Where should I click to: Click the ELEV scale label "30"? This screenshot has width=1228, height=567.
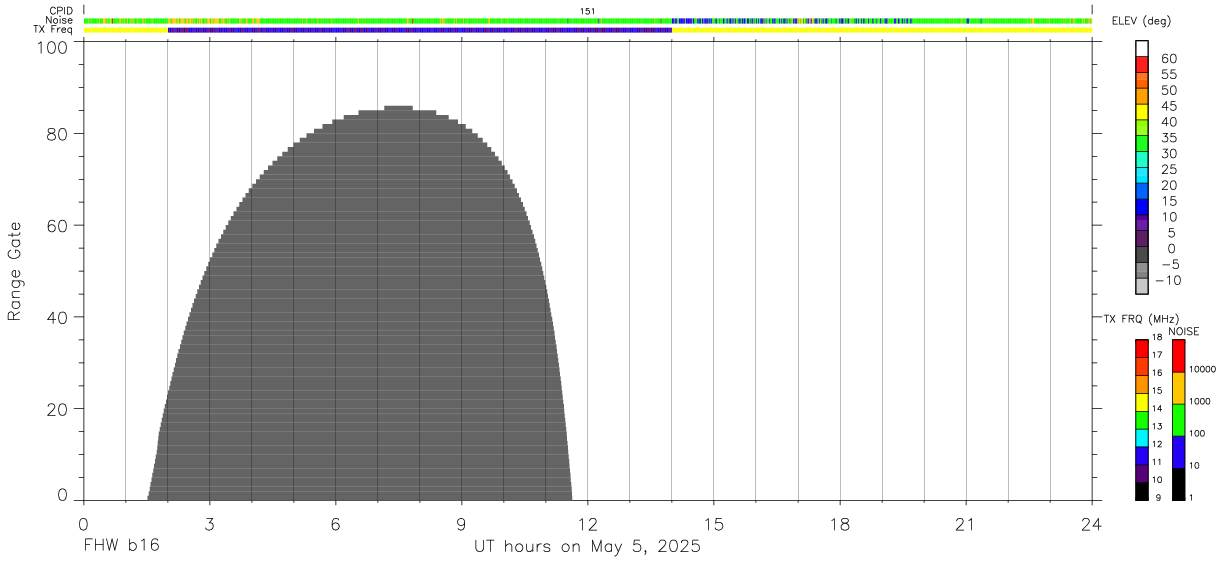tap(1169, 154)
